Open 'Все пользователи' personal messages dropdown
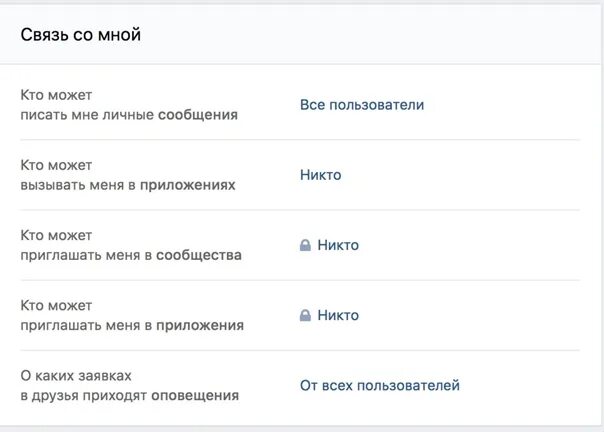 click(362, 105)
